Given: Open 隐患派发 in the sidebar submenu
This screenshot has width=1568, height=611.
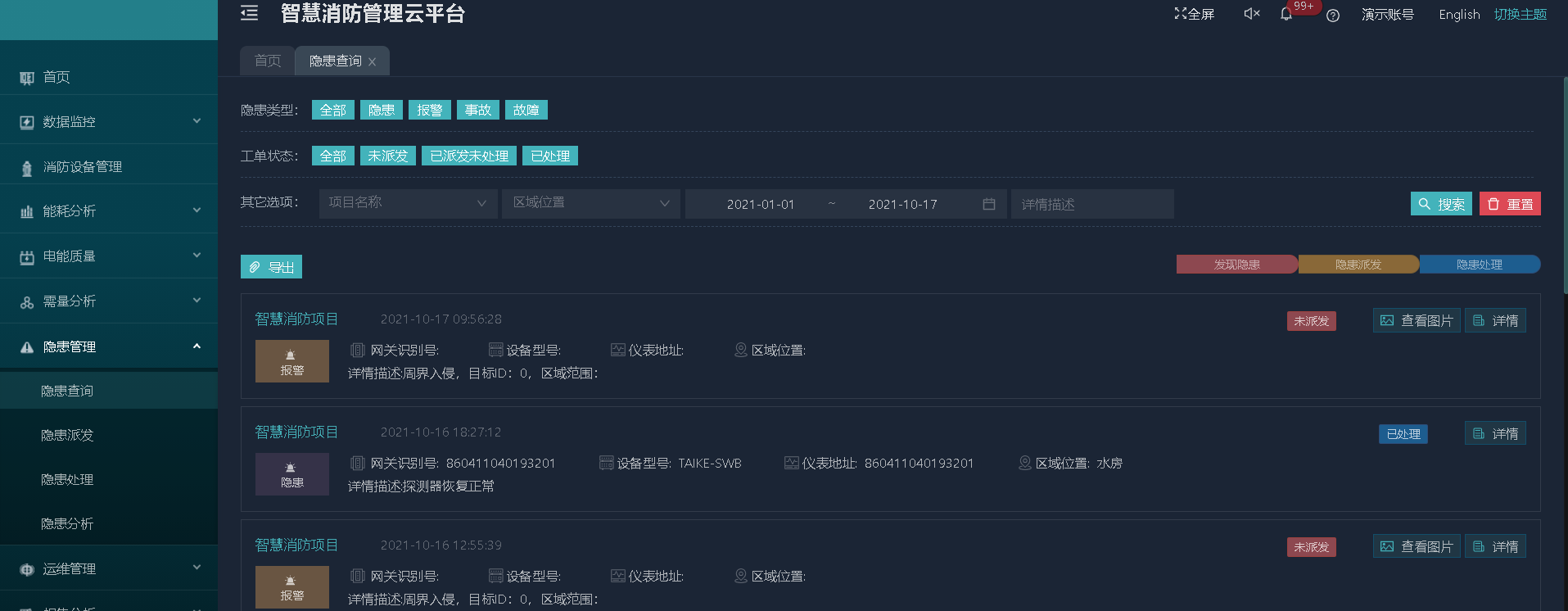Looking at the screenshot, I should coord(67,435).
